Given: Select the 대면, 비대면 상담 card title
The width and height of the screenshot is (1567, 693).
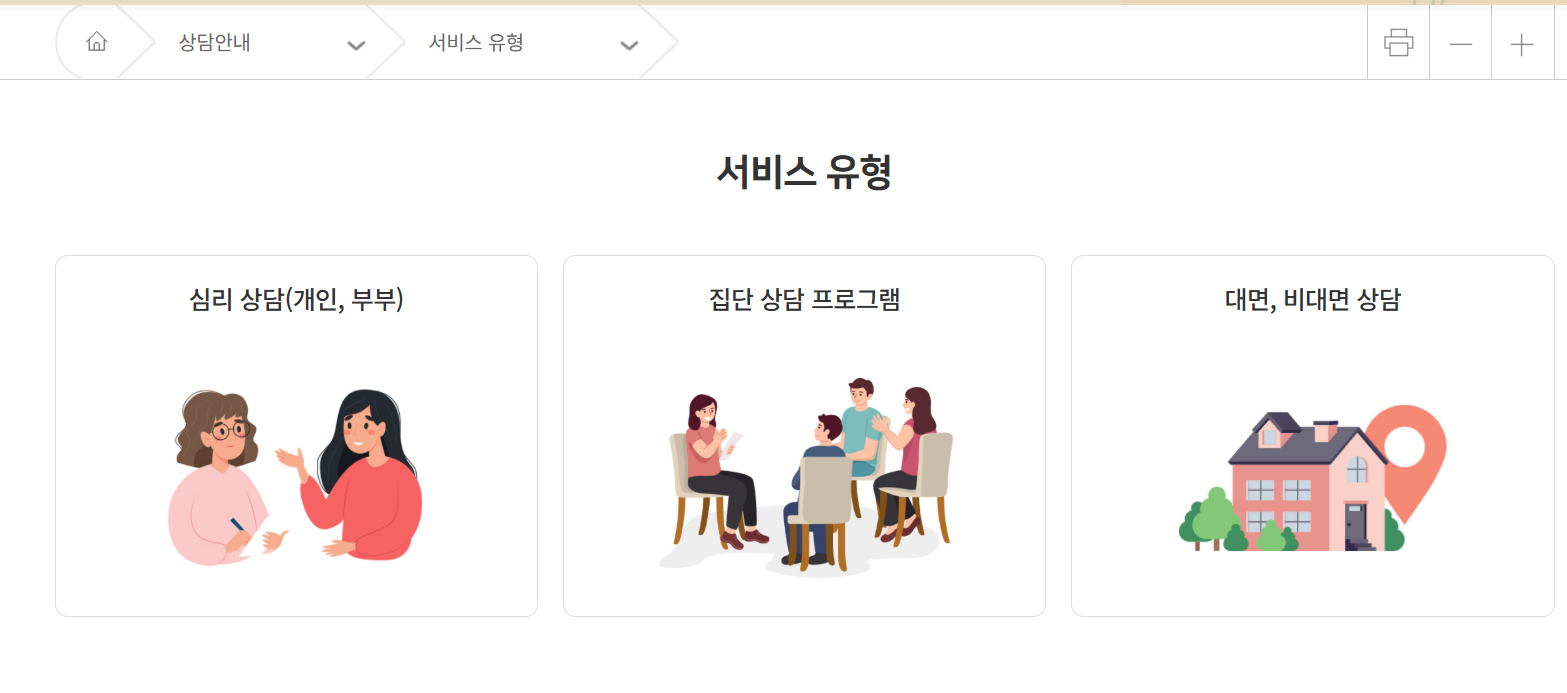Looking at the screenshot, I should [1312, 299].
